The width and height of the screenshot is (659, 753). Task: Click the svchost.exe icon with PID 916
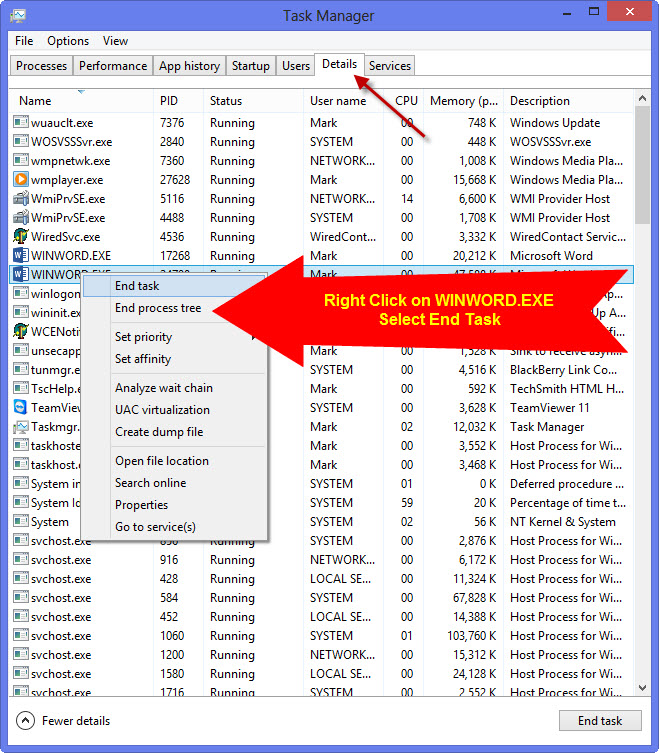[21, 559]
